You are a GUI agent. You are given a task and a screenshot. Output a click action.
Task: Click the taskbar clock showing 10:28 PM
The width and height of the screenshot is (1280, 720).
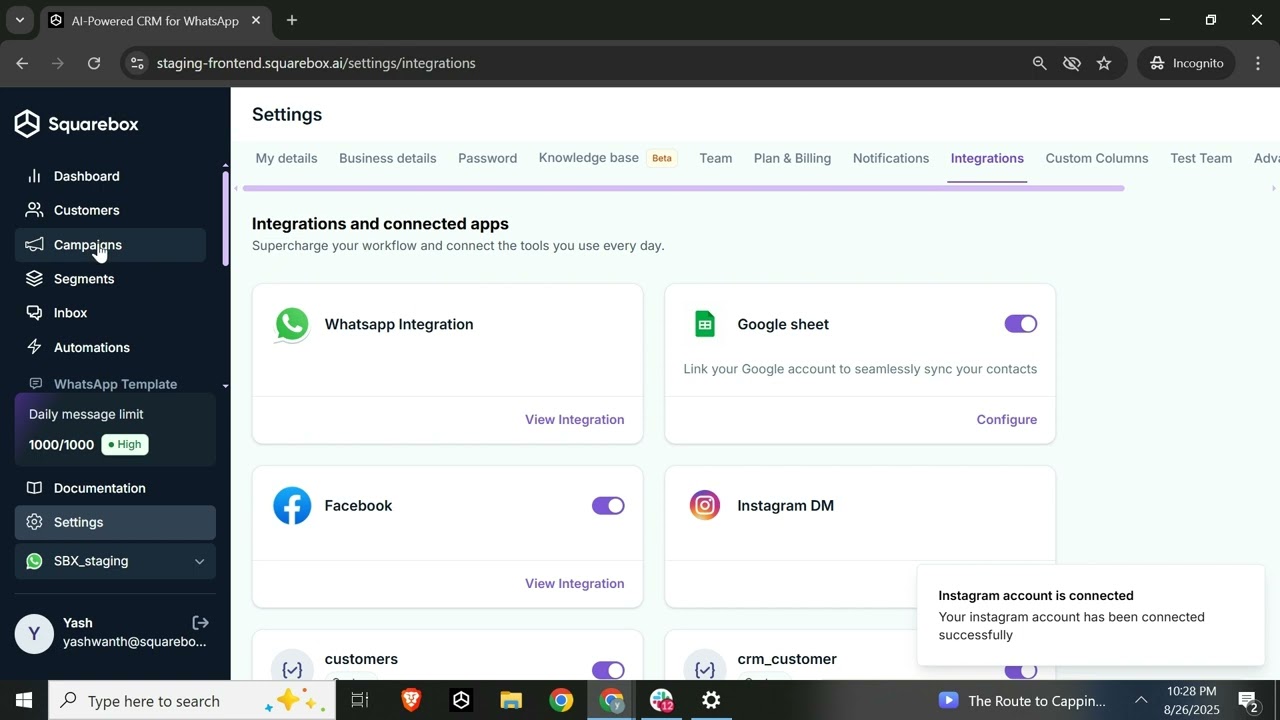1192,701
